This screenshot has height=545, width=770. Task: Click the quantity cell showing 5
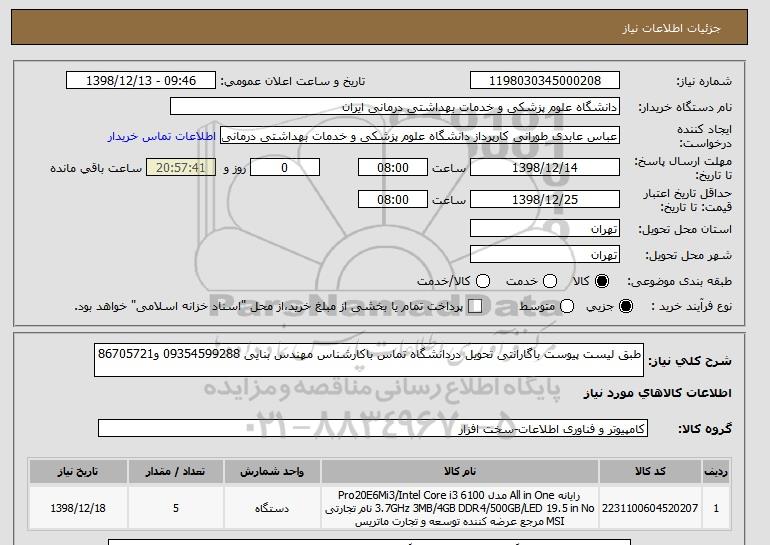coord(175,508)
